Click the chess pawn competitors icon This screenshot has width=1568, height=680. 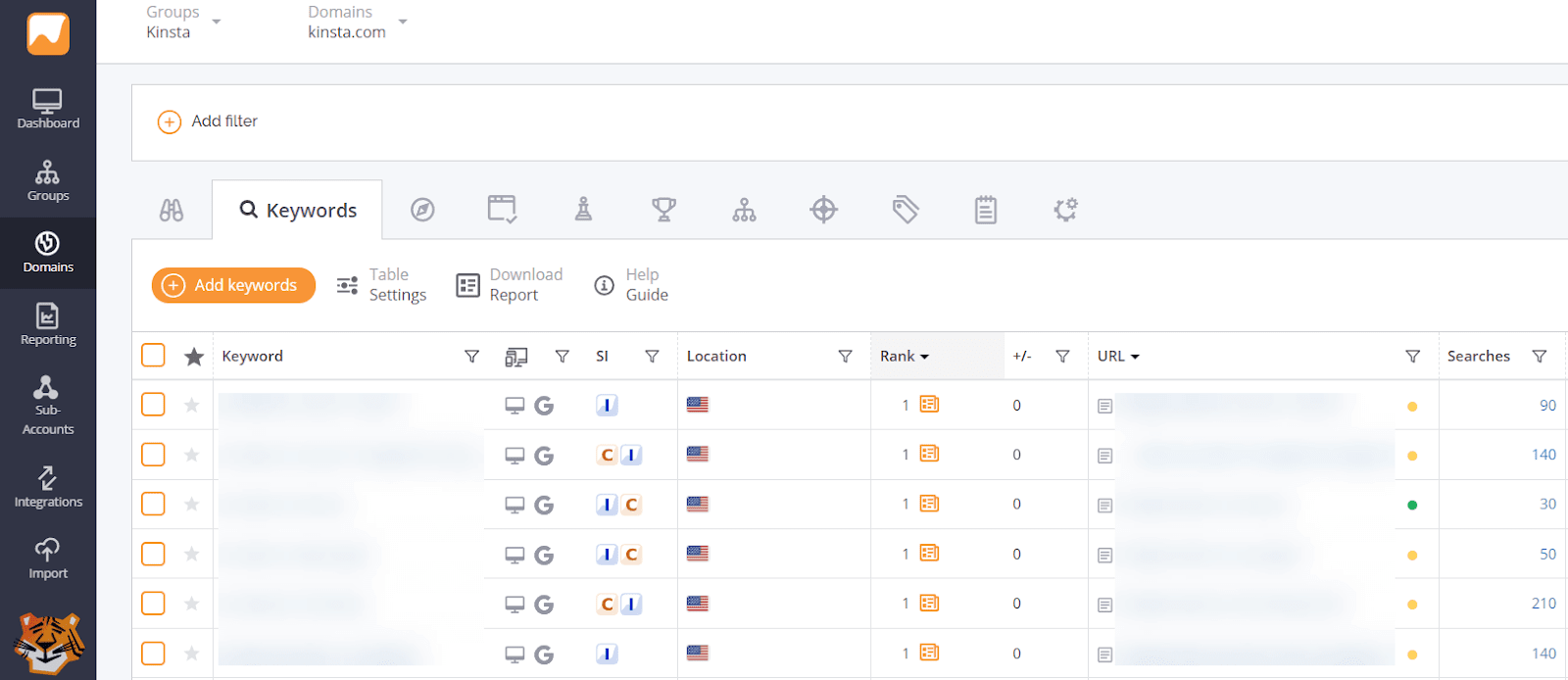(583, 210)
